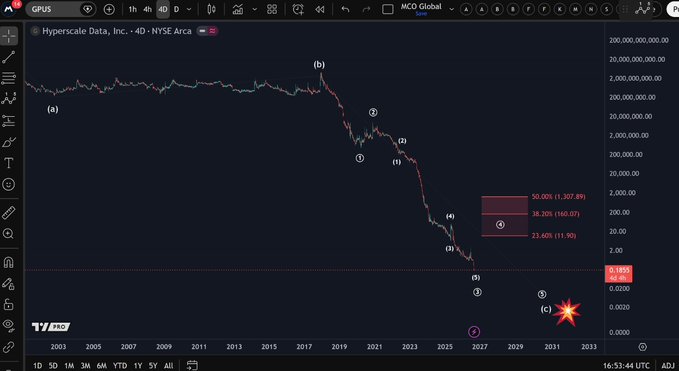The height and width of the screenshot is (371, 679).
Task: Click the K shortcut circle in top toolbar
Action: click(x=560, y=9)
